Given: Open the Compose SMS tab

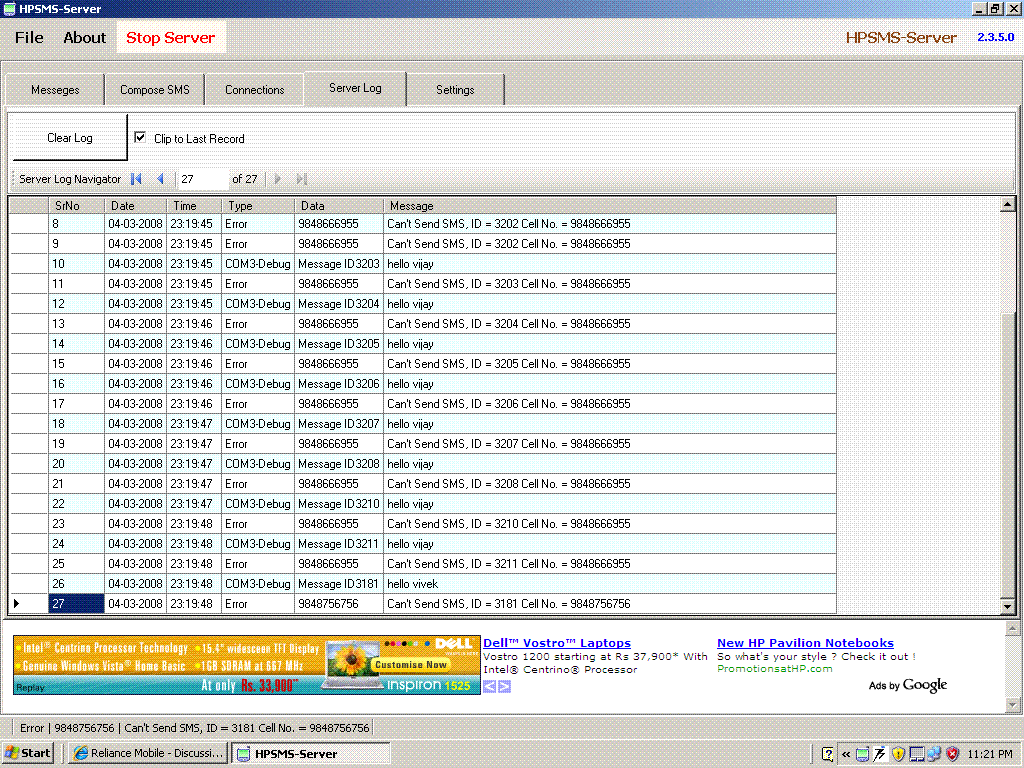Looking at the screenshot, I should [x=154, y=90].
